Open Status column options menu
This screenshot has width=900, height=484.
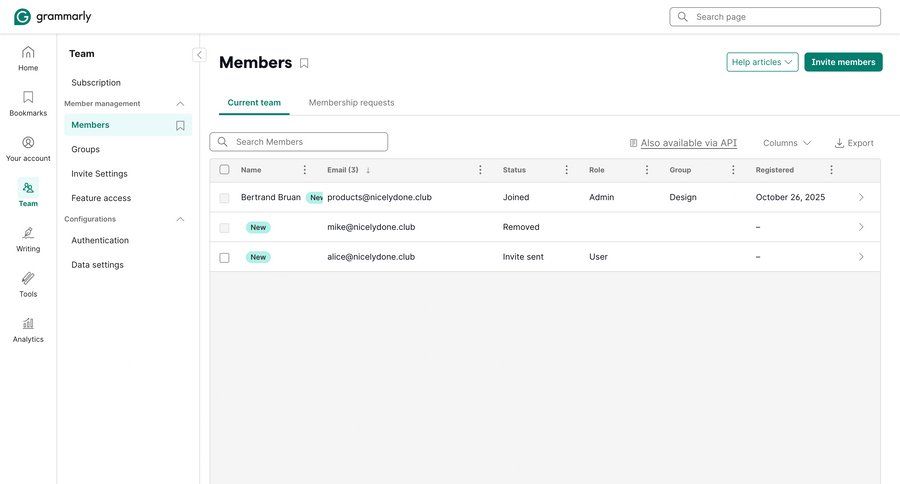pos(567,170)
